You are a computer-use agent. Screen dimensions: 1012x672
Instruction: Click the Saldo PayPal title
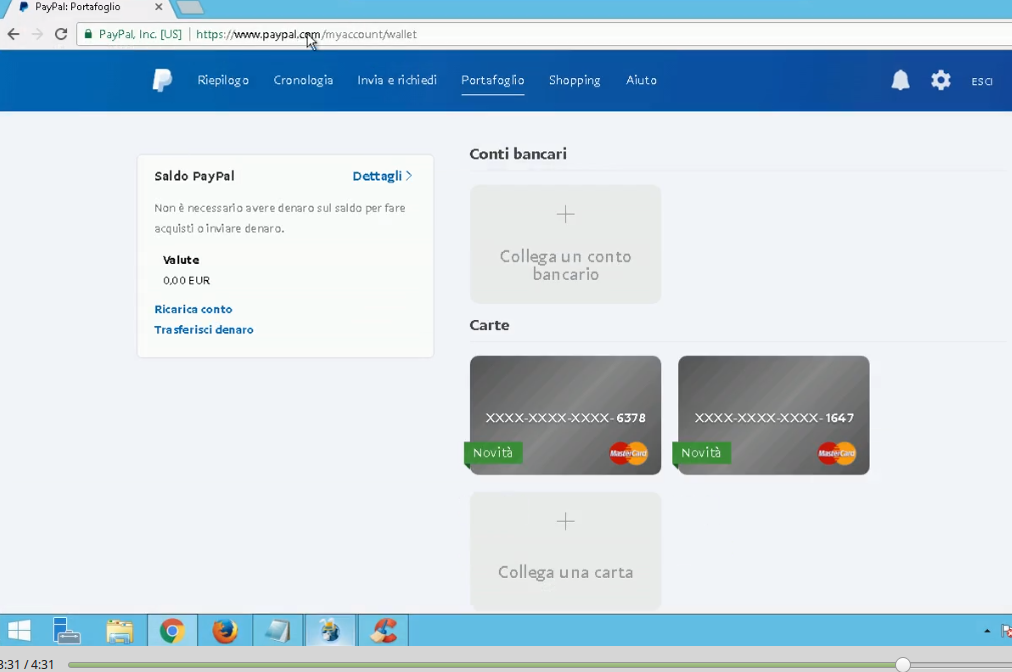[x=194, y=176]
